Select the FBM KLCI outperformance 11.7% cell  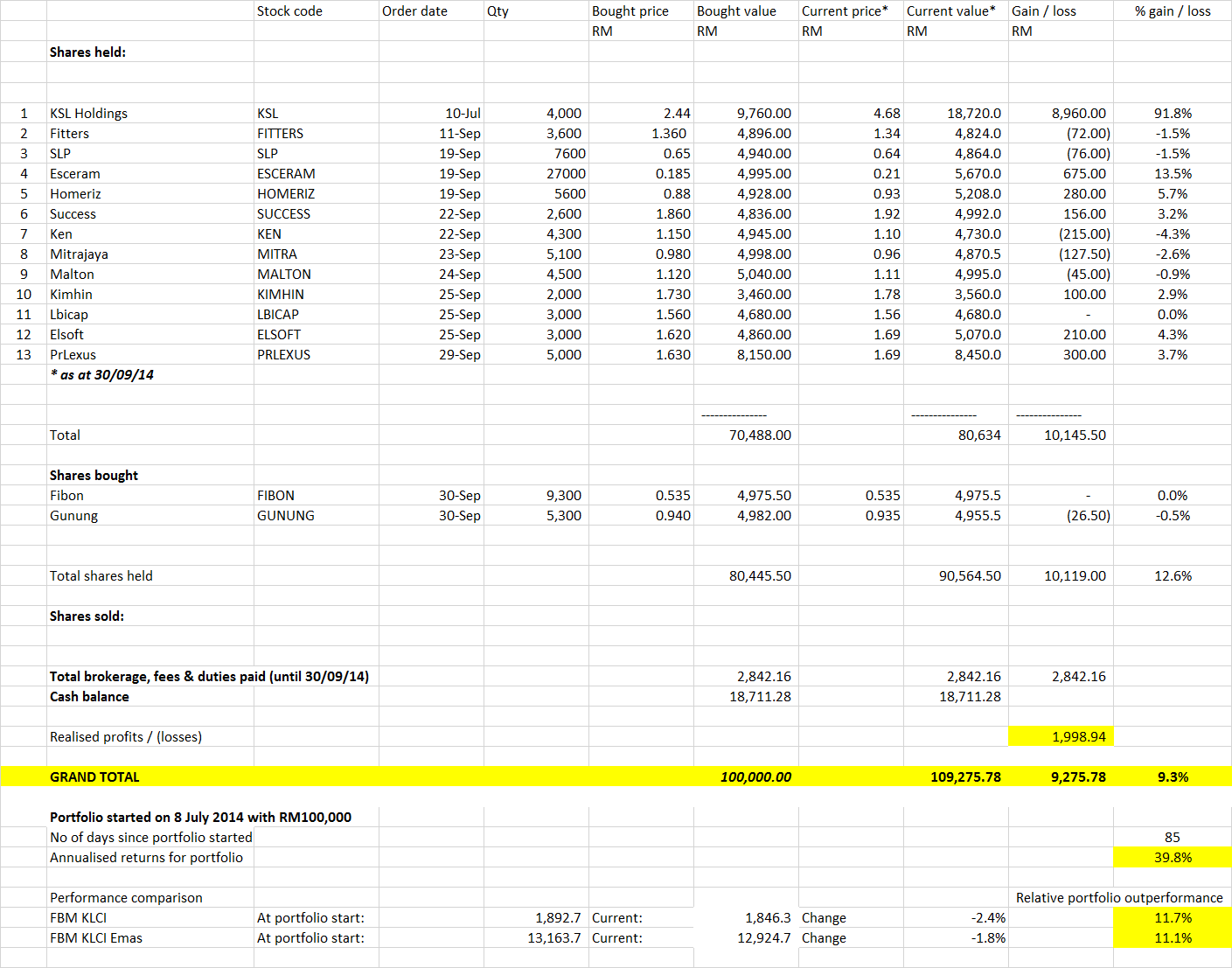1173,917
